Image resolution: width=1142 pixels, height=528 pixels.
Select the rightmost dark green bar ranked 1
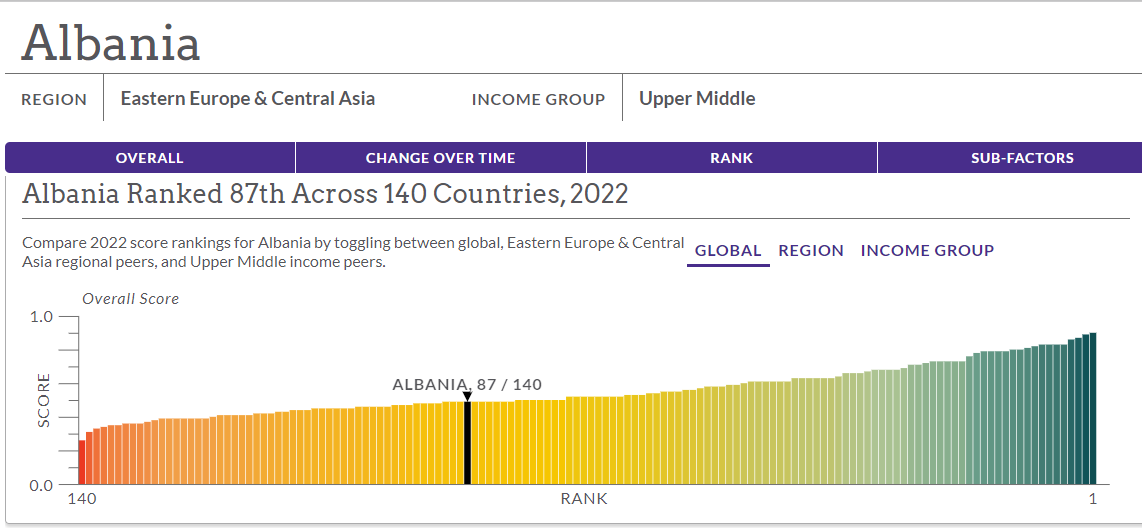point(1093,408)
